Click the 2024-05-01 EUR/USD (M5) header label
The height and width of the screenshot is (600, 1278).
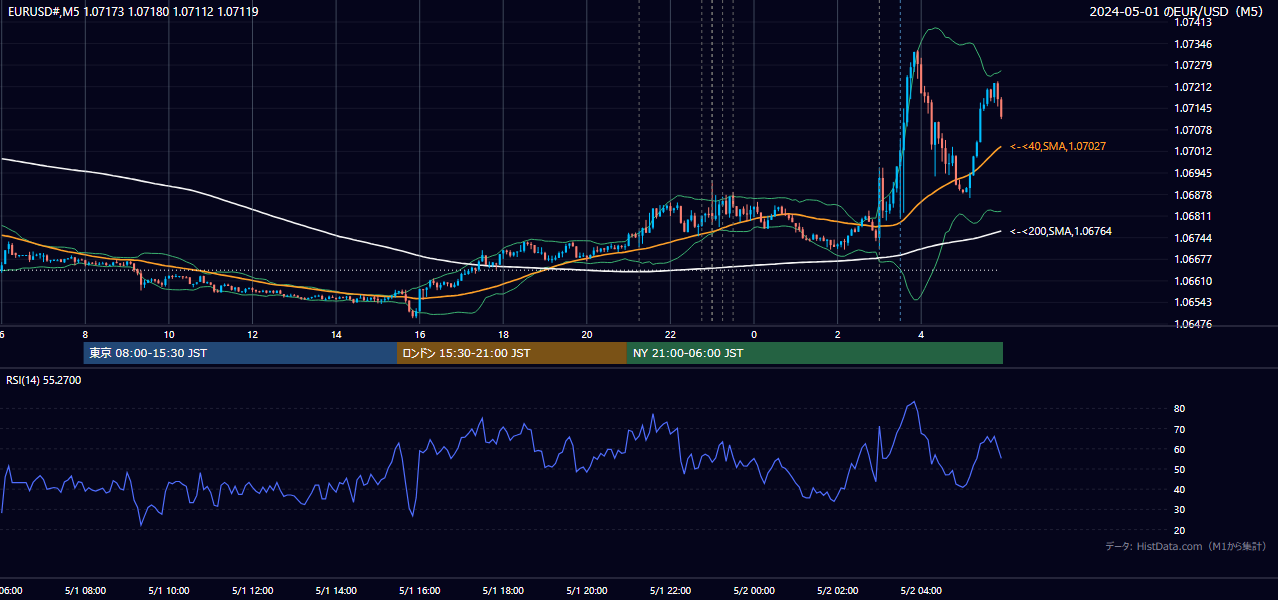click(1177, 12)
